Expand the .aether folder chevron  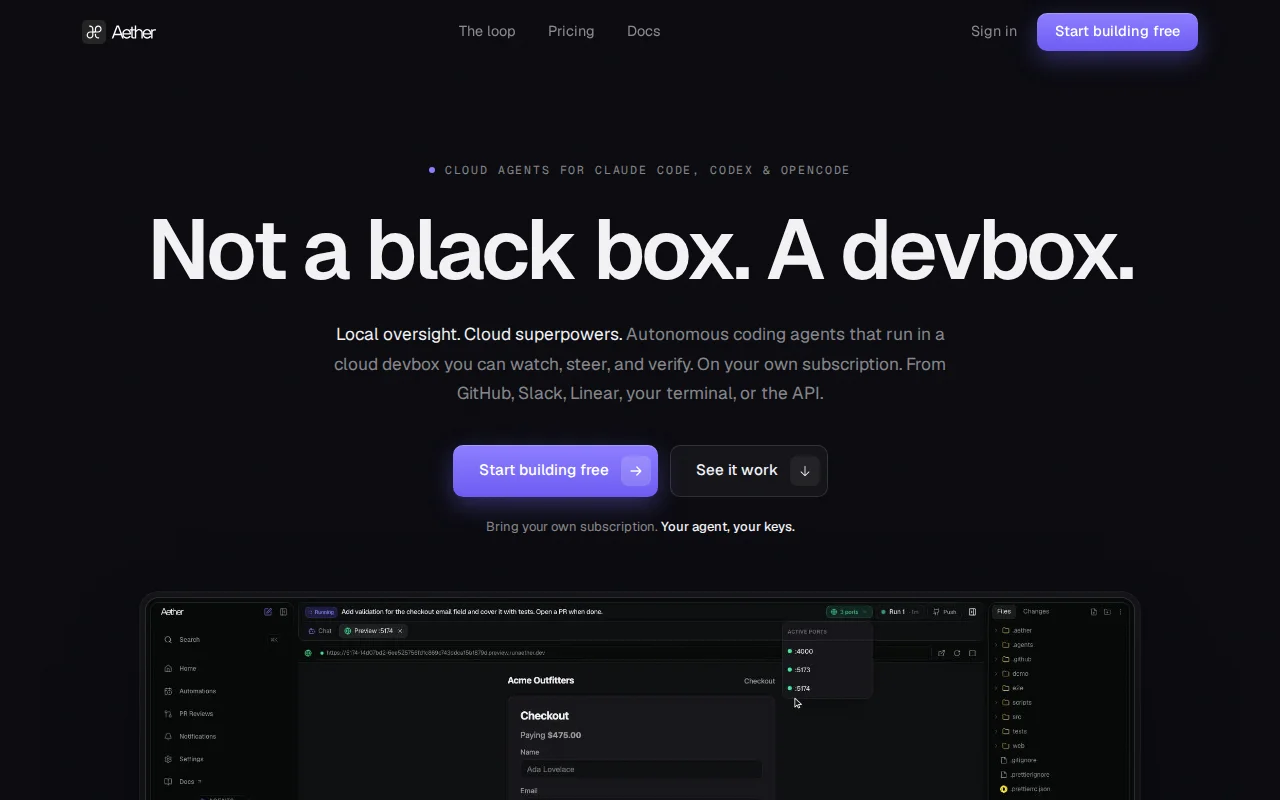tap(996, 631)
